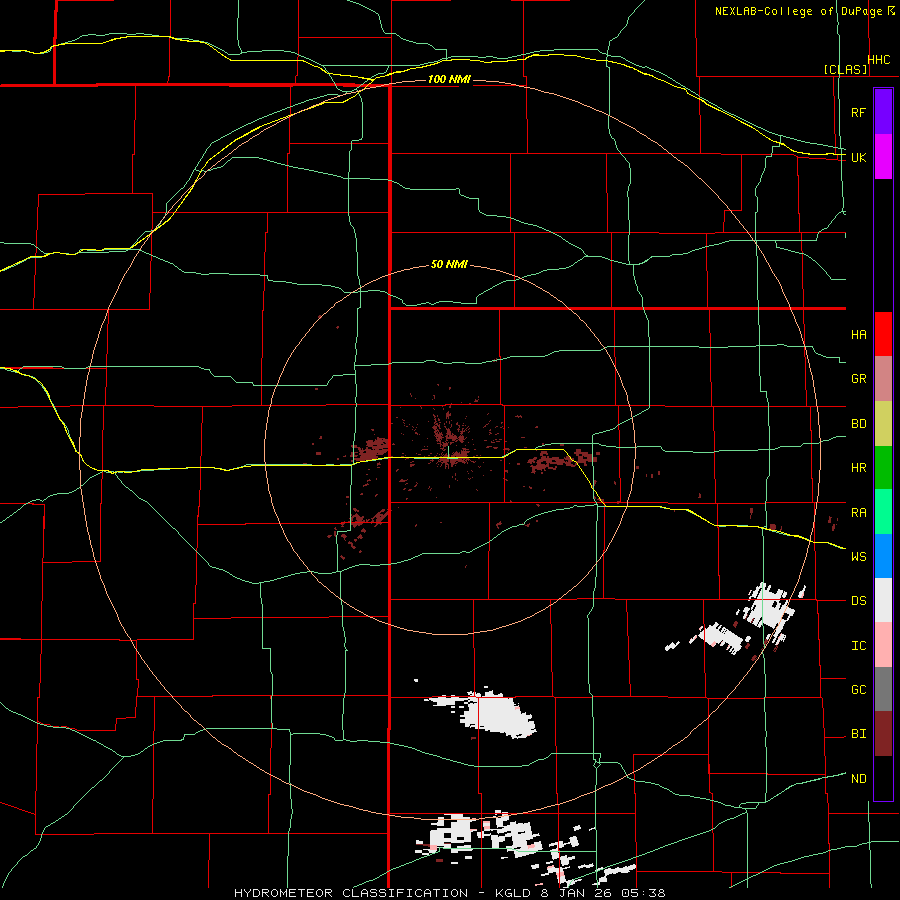This screenshot has height=900, width=900.
Task: Click the HA legend label
Action: coord(858,334)
